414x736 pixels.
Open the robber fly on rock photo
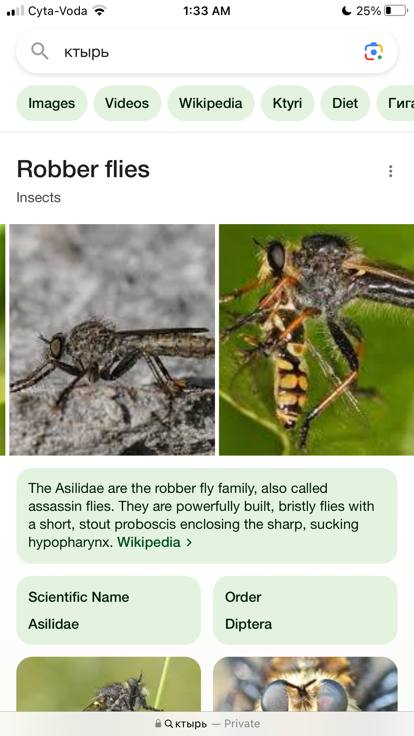pos(112,339)
